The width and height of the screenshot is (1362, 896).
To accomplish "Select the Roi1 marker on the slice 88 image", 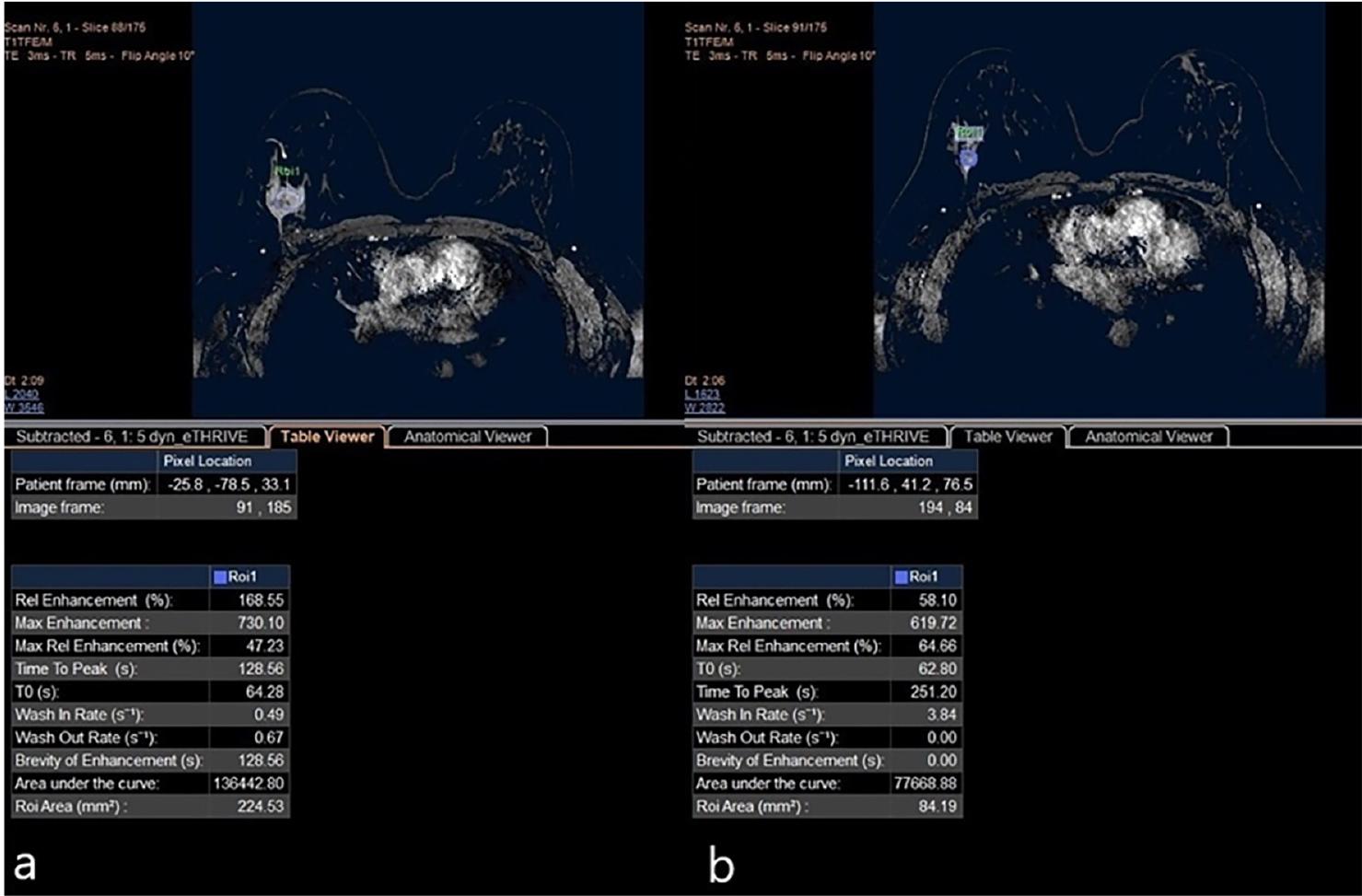I will coord(286,172).
